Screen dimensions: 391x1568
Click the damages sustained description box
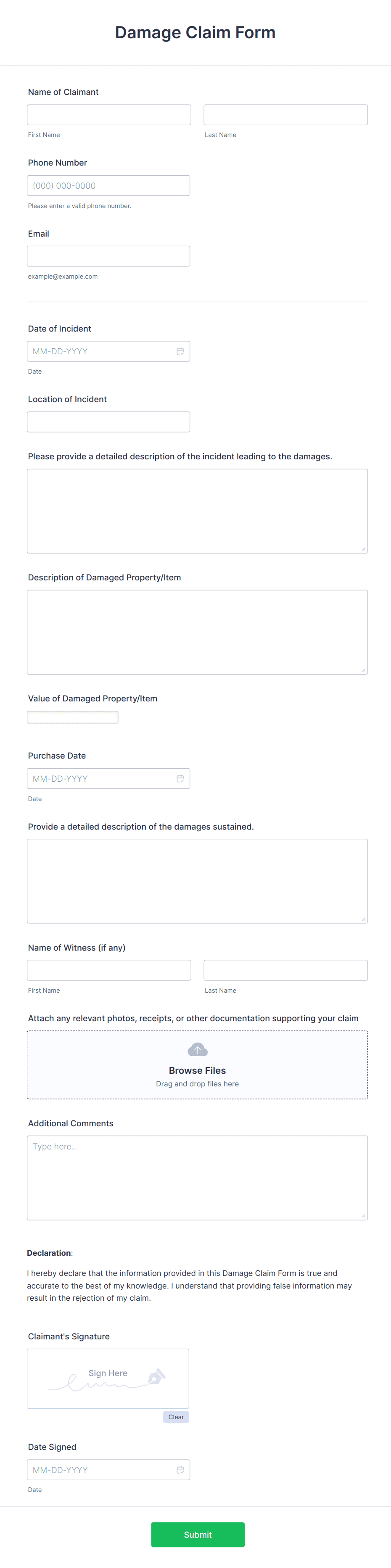pos(197,881)
